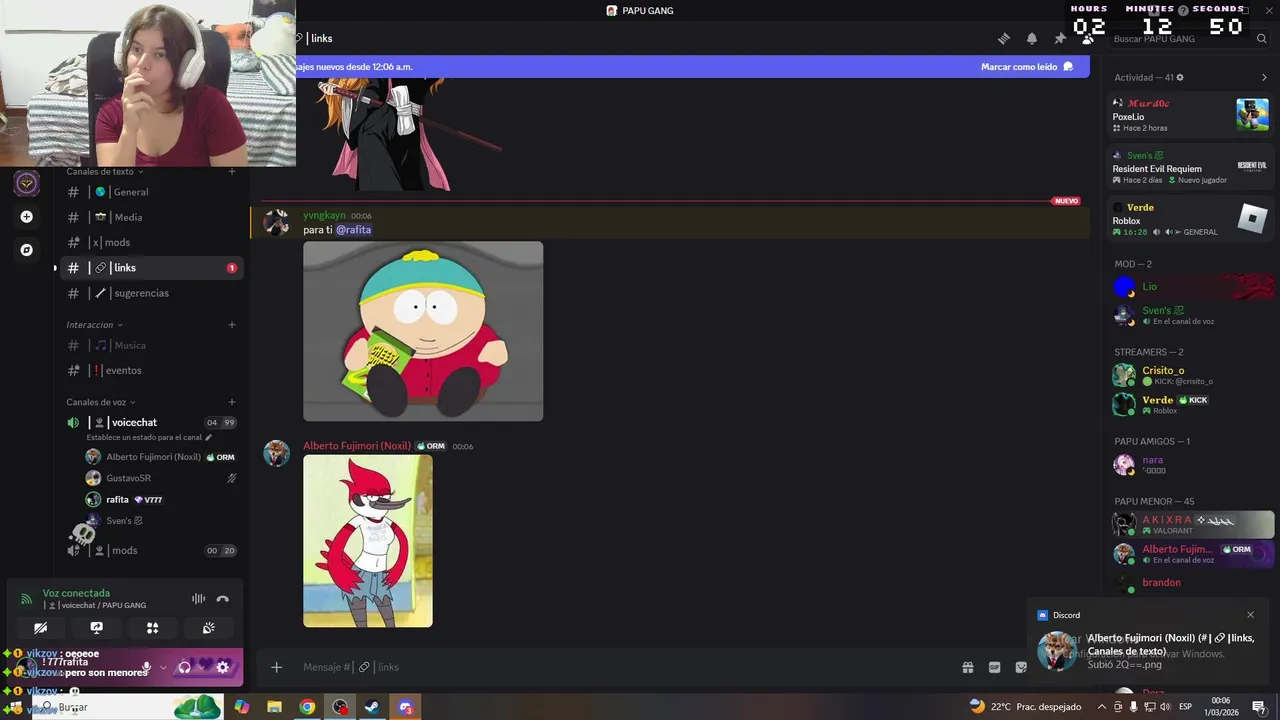This screenshot has width=1280, height=720.
Task: Select the voicechat voice channel
Action: (150, 422)
